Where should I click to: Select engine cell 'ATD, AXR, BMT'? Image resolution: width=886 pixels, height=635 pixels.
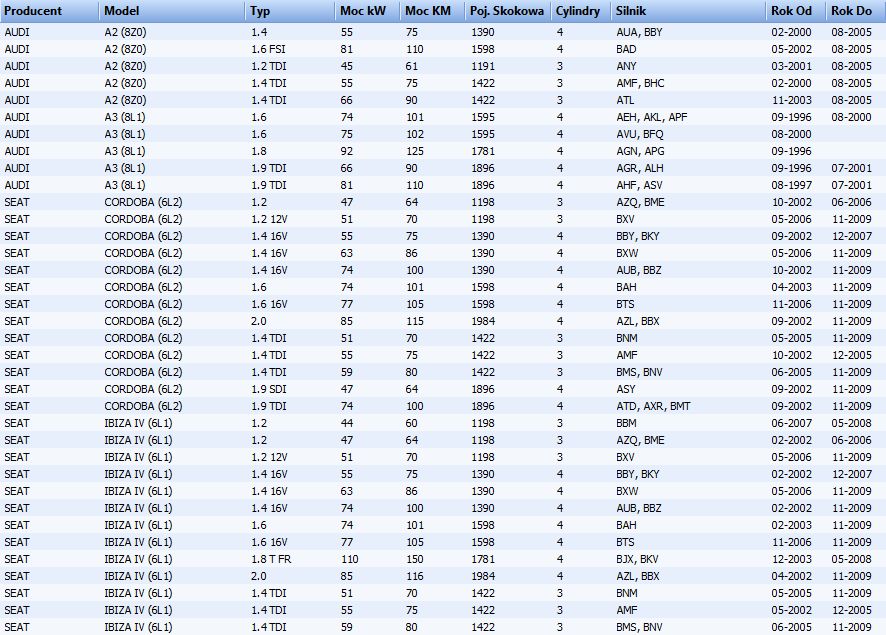(x=653, y=406)
